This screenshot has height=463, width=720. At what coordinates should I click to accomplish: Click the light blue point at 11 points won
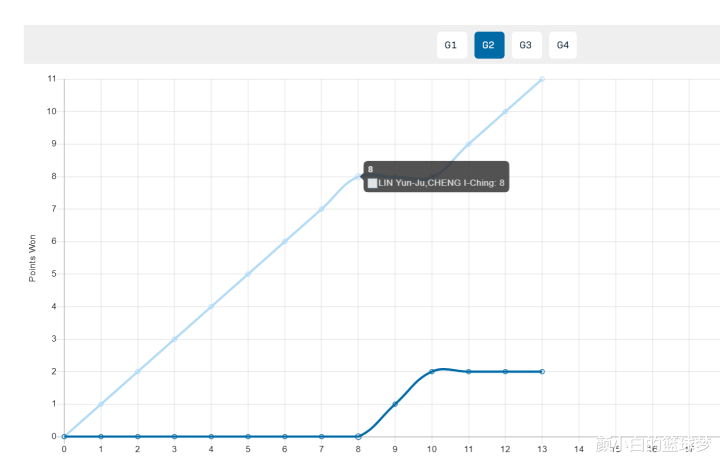tap(542, 79)
